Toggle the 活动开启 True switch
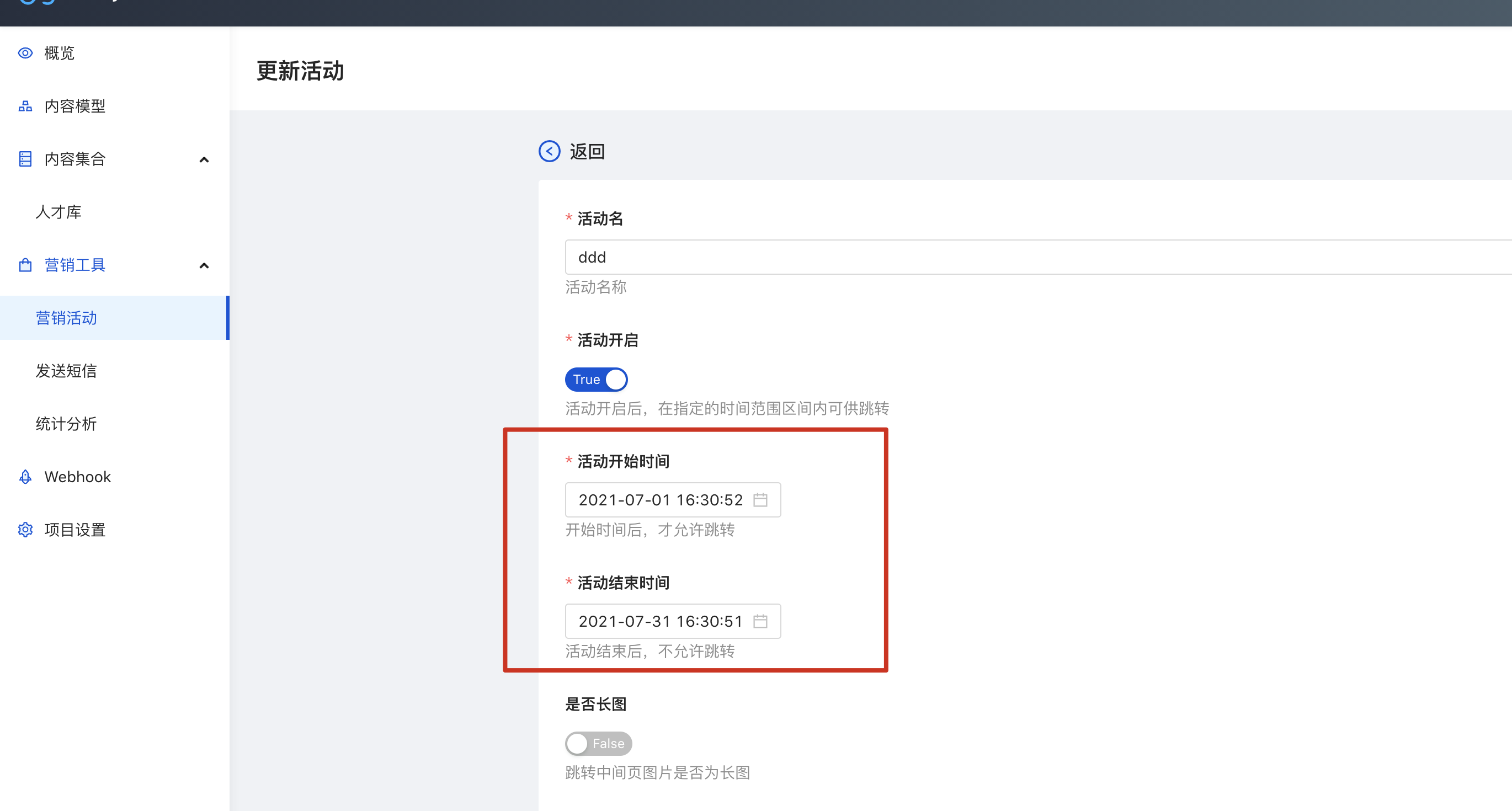Image resolution: width=1512 pixels, height=811 pixels. (596, 380)
